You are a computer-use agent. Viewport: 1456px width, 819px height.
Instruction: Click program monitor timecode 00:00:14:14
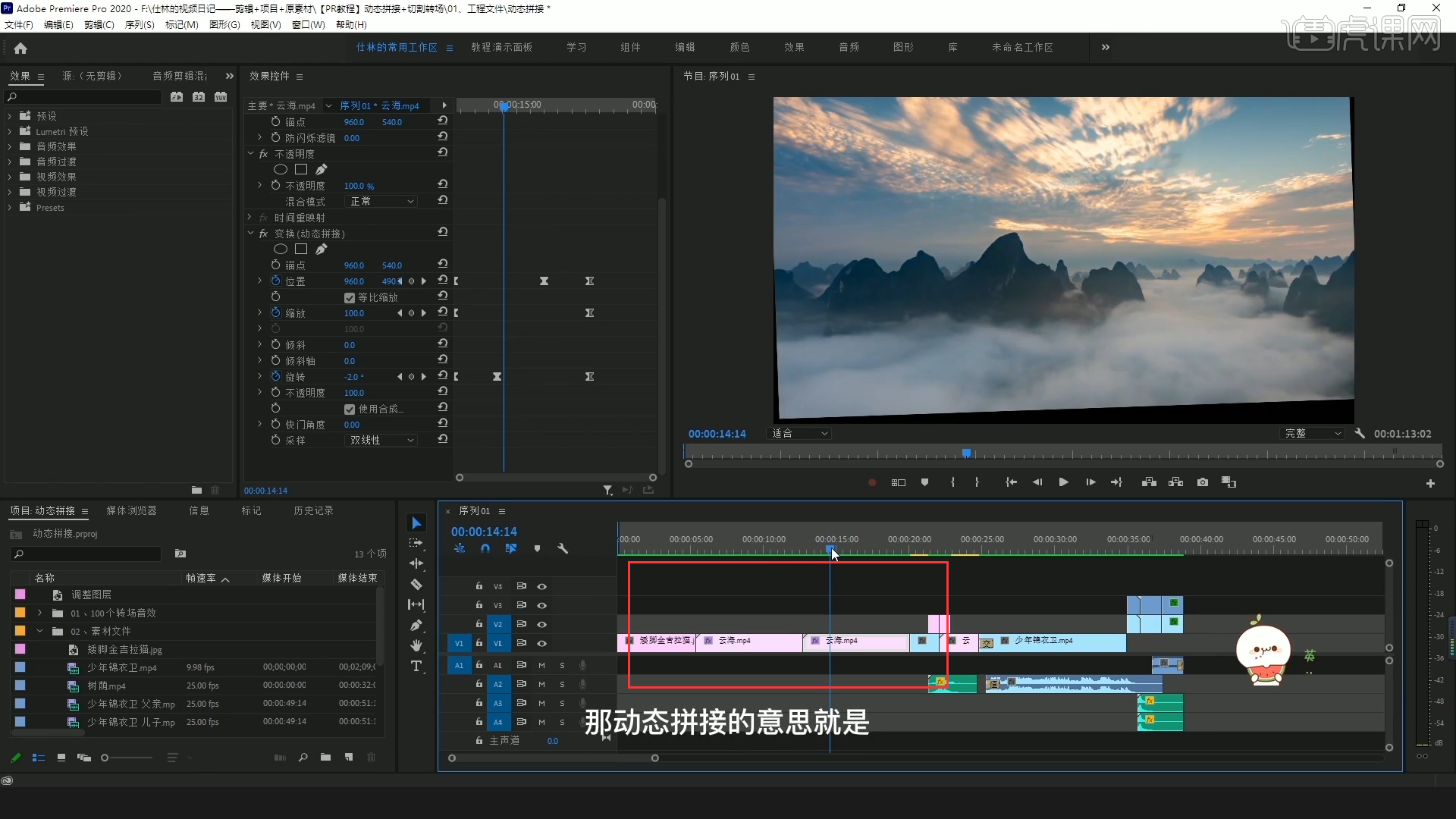pyautogui.click(x=717, y=434)
